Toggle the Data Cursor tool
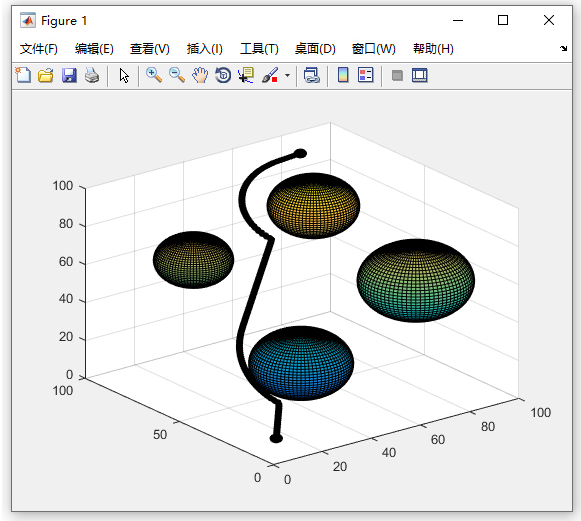Image resolution: width=581 pixels, height=521 pixels. 246,75
